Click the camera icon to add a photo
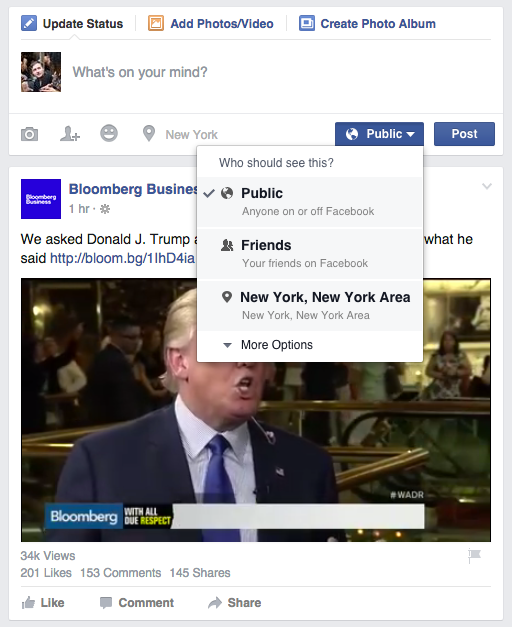 (x=29, y=134)
